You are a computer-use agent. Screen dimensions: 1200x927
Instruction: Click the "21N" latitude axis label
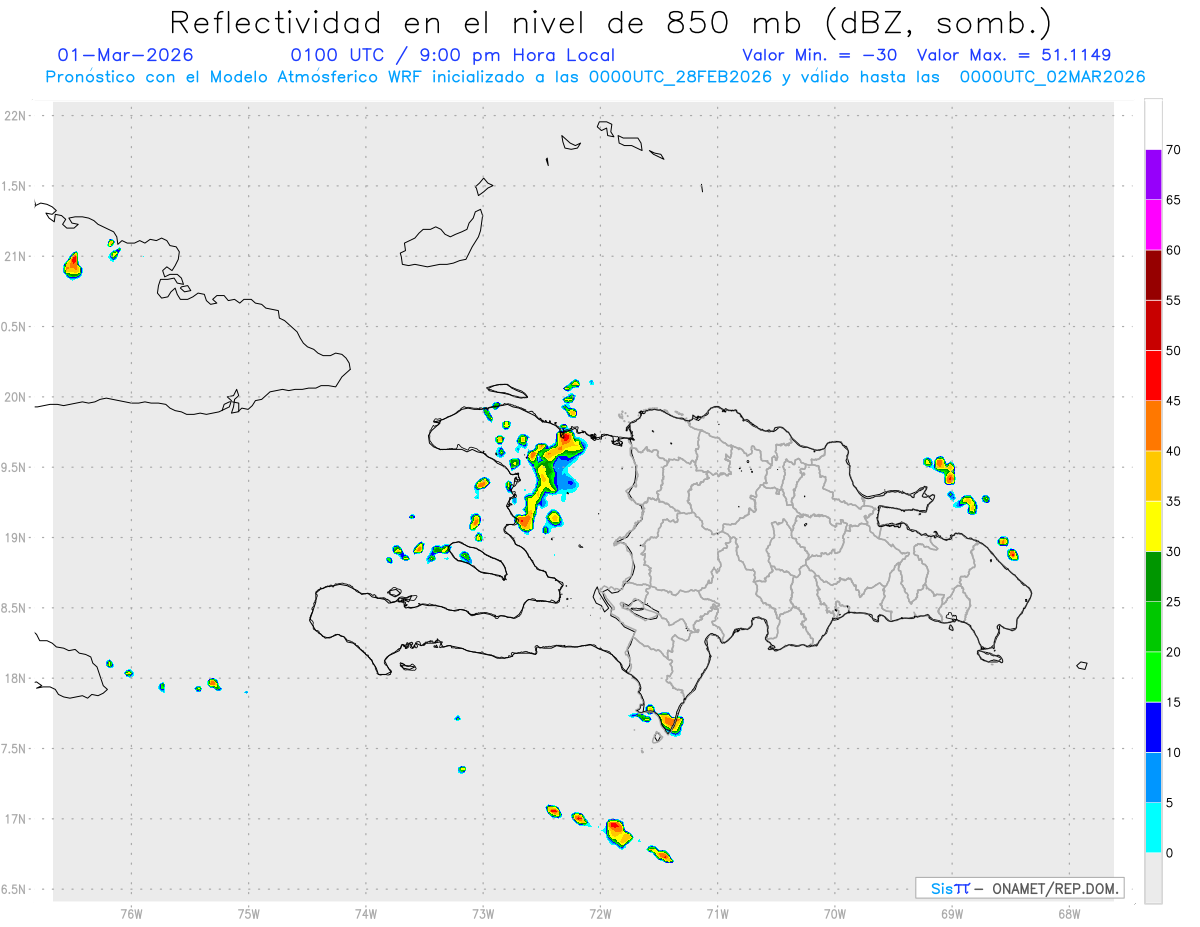[17, 256]
